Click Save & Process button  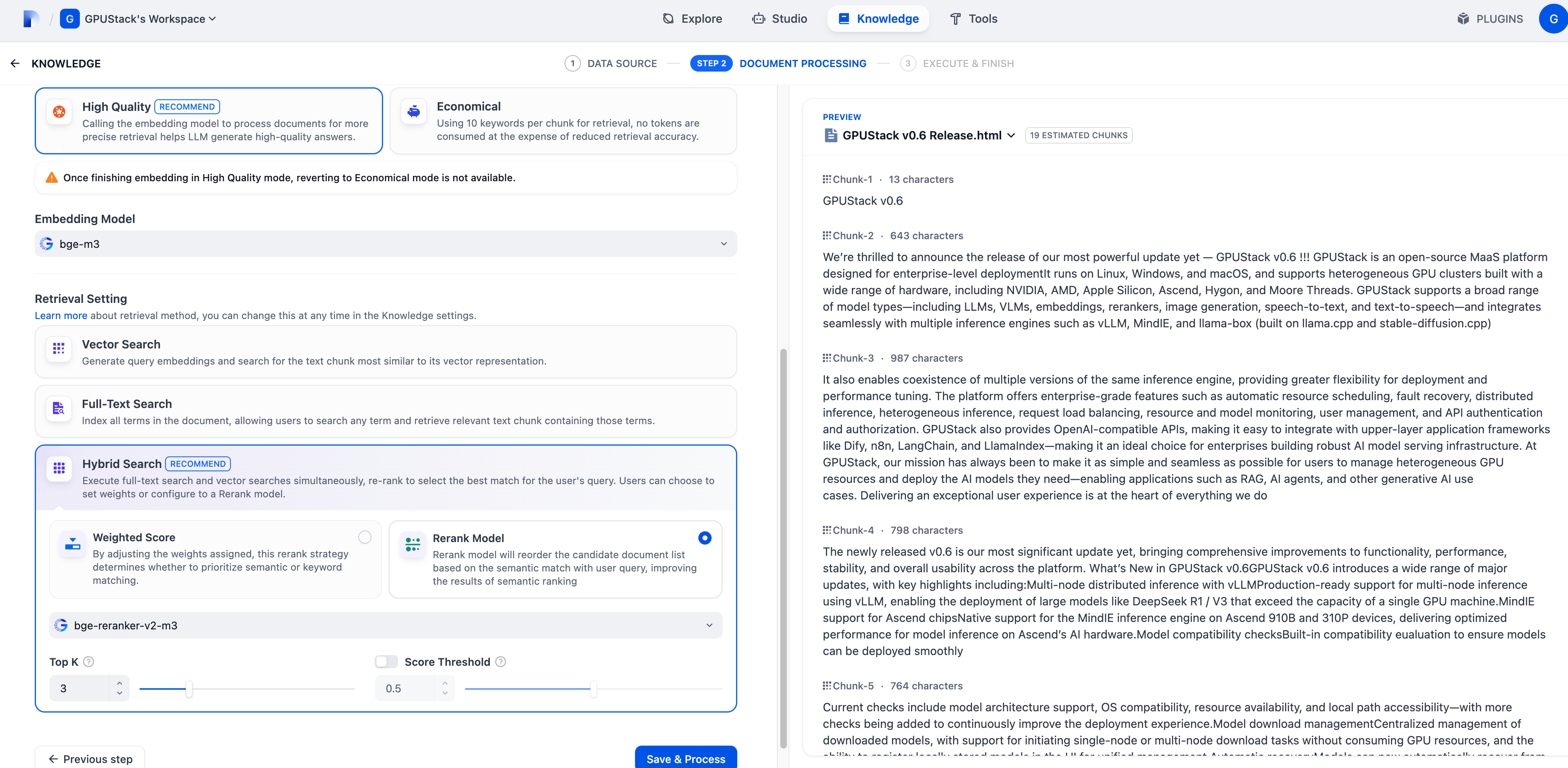(x=686, y=758)
